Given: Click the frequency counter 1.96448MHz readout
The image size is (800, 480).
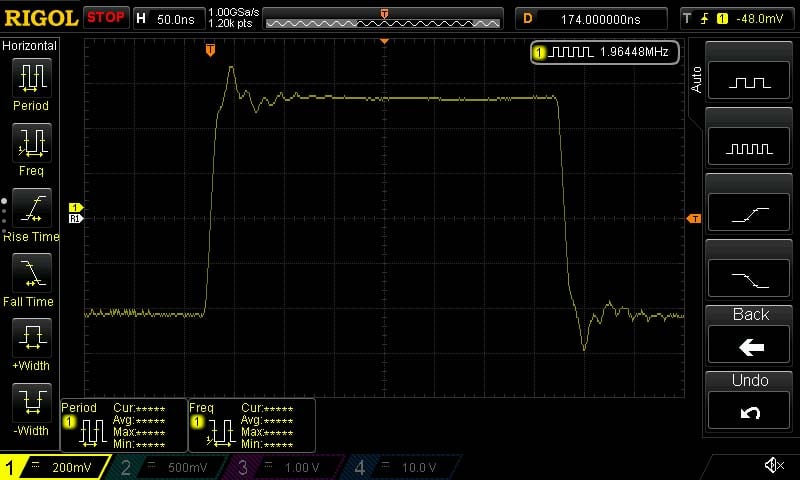Looking at the screenshot, I should coord(605,52).
